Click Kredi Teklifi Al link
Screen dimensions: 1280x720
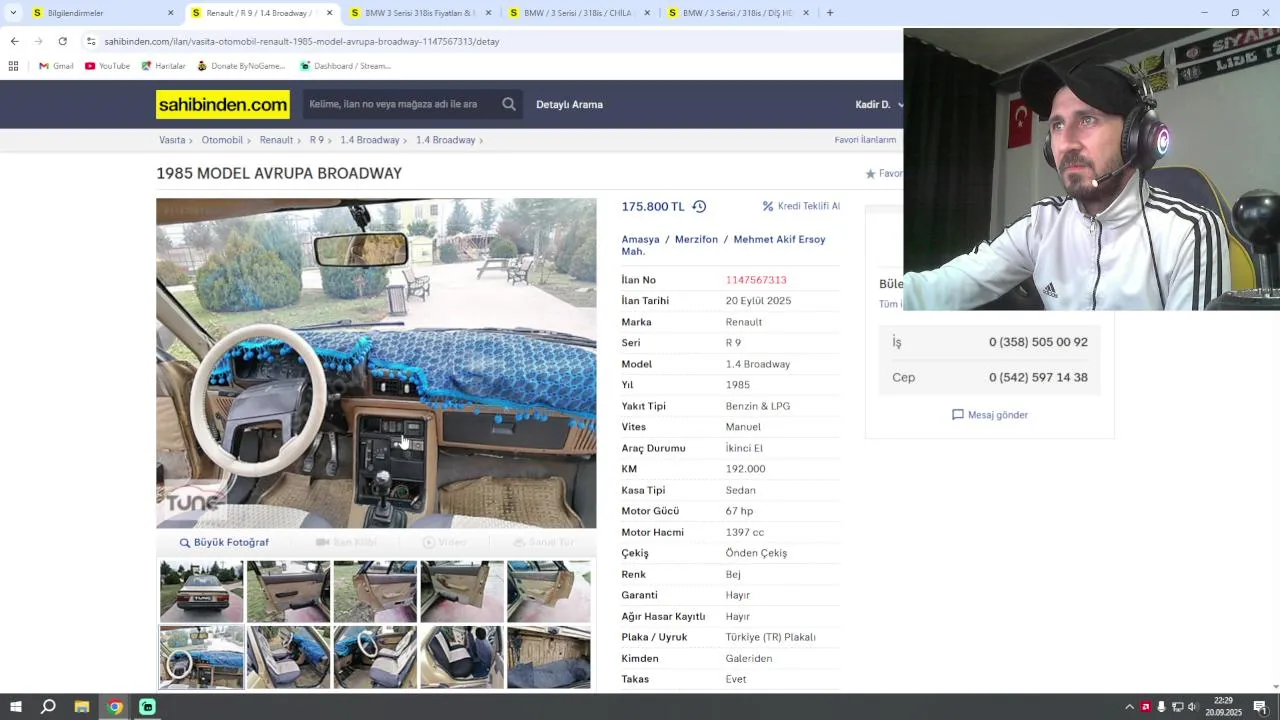(x=801, y=206)
